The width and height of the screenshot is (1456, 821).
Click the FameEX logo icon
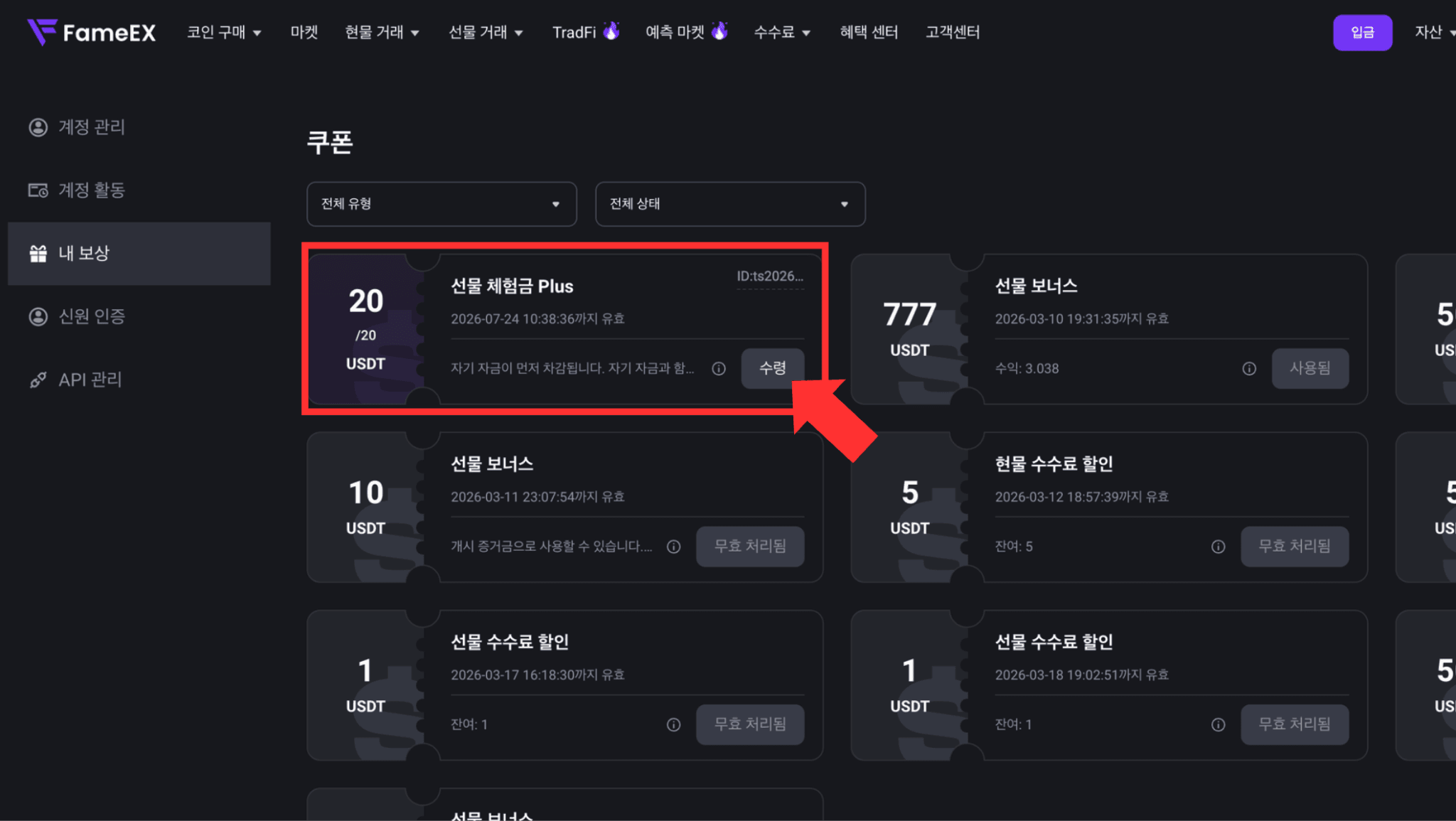(x=42, y=32)
